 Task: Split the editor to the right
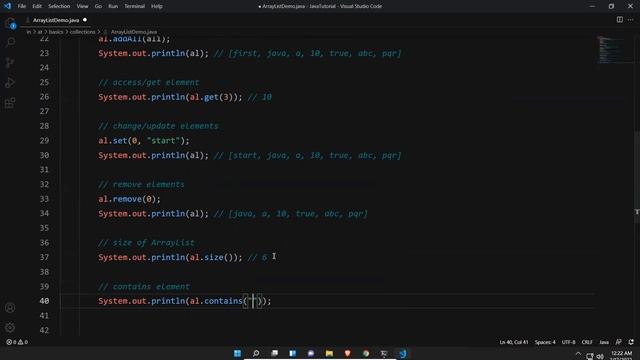[620, 20]
